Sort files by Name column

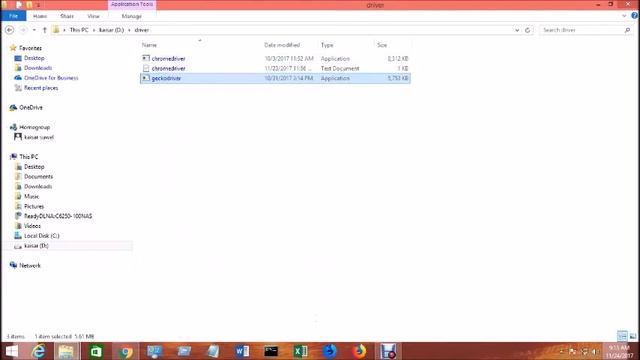(149, 45)
